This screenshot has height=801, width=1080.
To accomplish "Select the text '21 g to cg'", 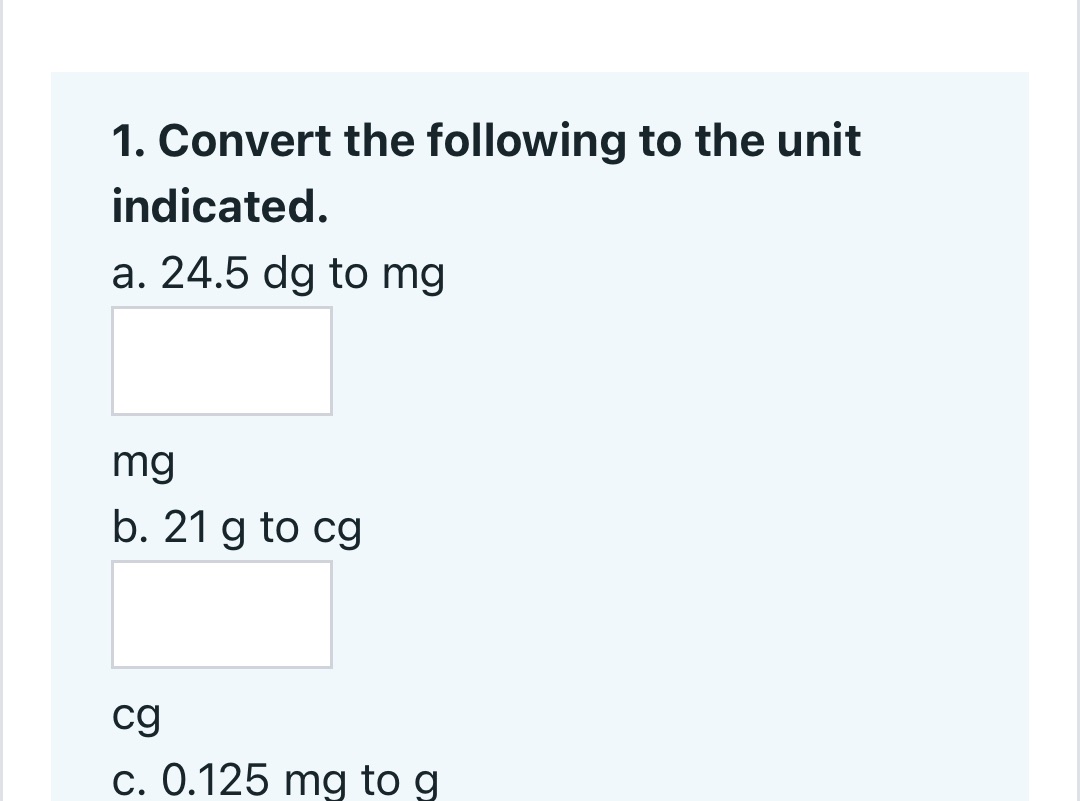I will pos(263,527).
